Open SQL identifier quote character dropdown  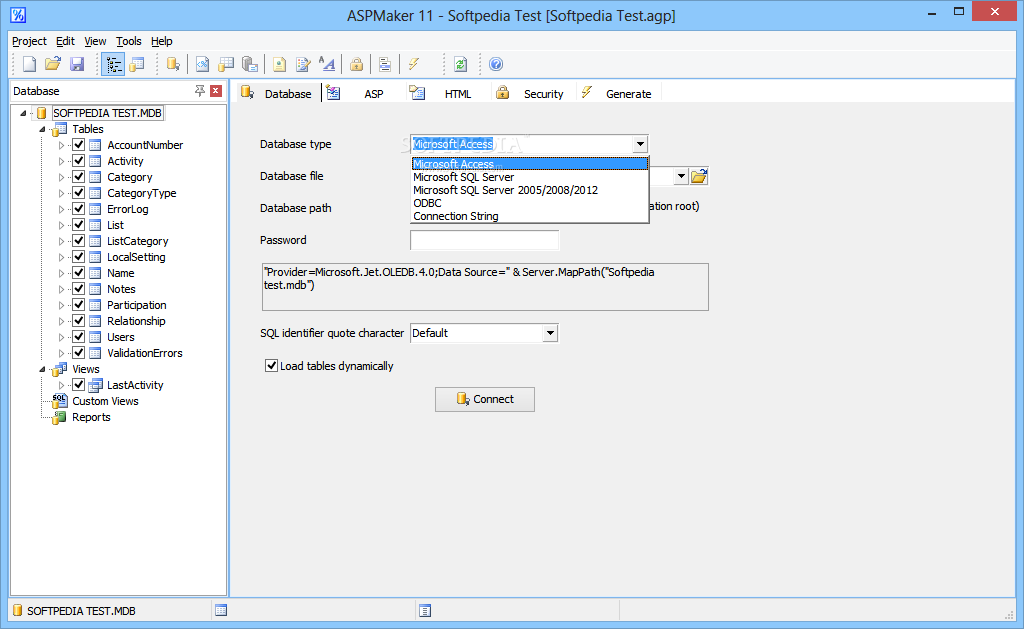point(551,333)
